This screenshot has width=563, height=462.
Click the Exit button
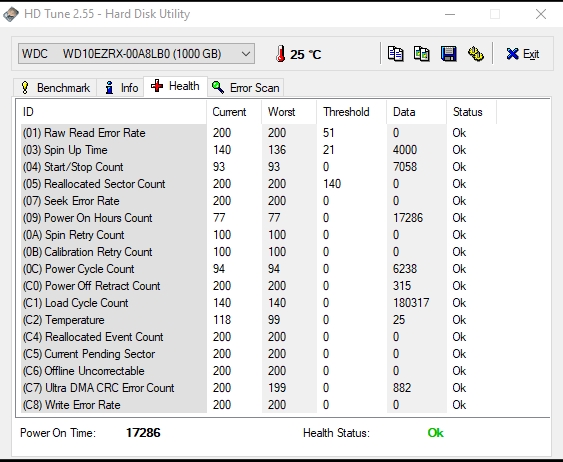[x=523, y=54]
